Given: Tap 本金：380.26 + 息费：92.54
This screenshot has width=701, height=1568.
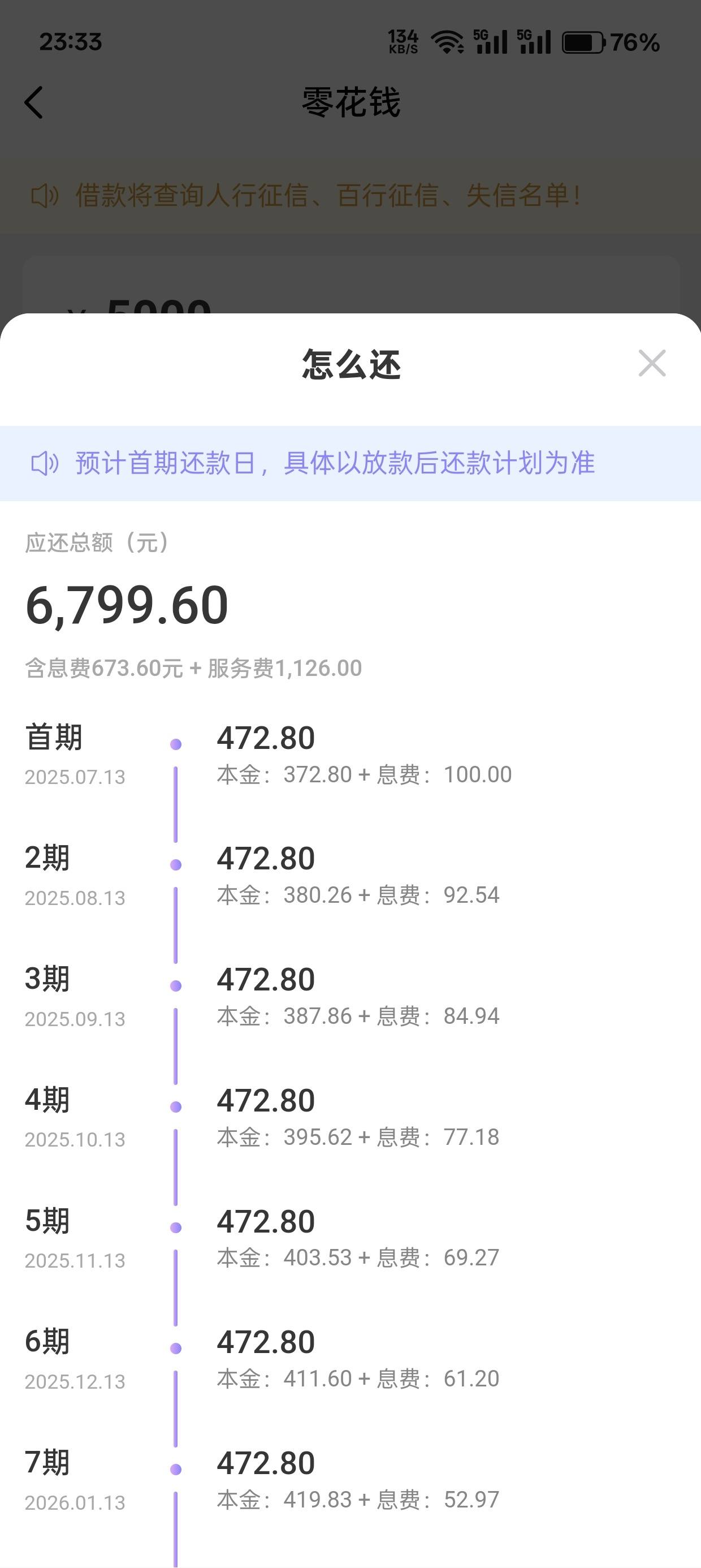Looking at the screenshot, I should [x=358, y=895].
